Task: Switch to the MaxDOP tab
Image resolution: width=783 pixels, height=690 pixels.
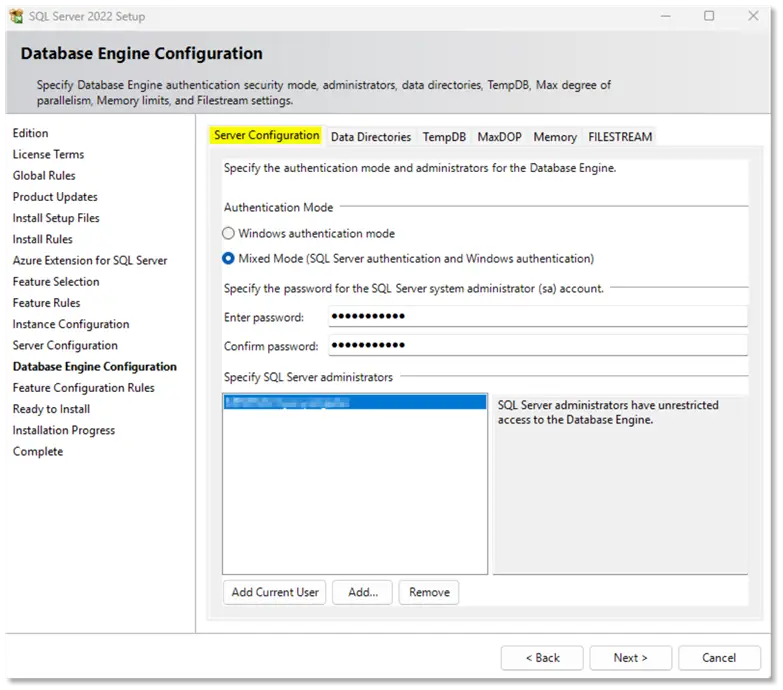Action: click(499, 137)
